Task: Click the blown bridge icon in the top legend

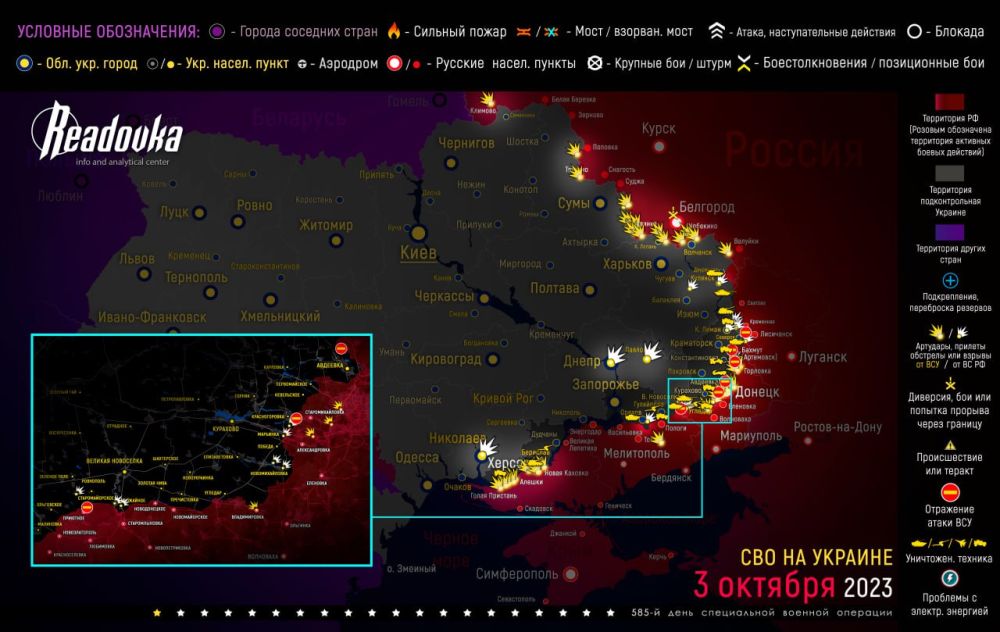Action: (549, 30)
